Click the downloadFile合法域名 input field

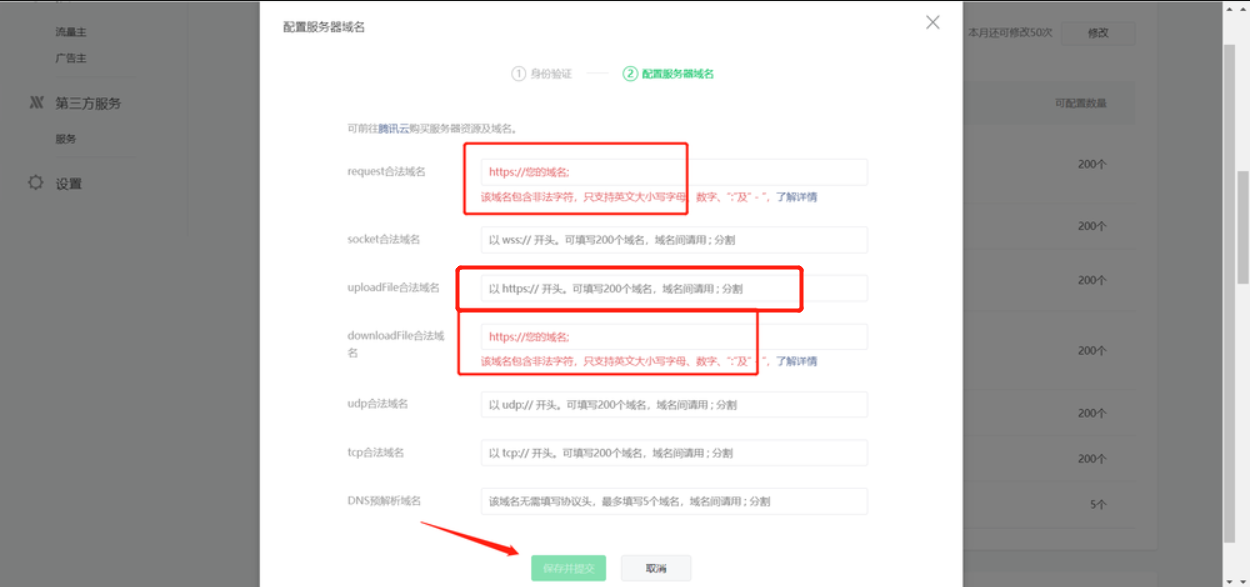coord(673,337)
